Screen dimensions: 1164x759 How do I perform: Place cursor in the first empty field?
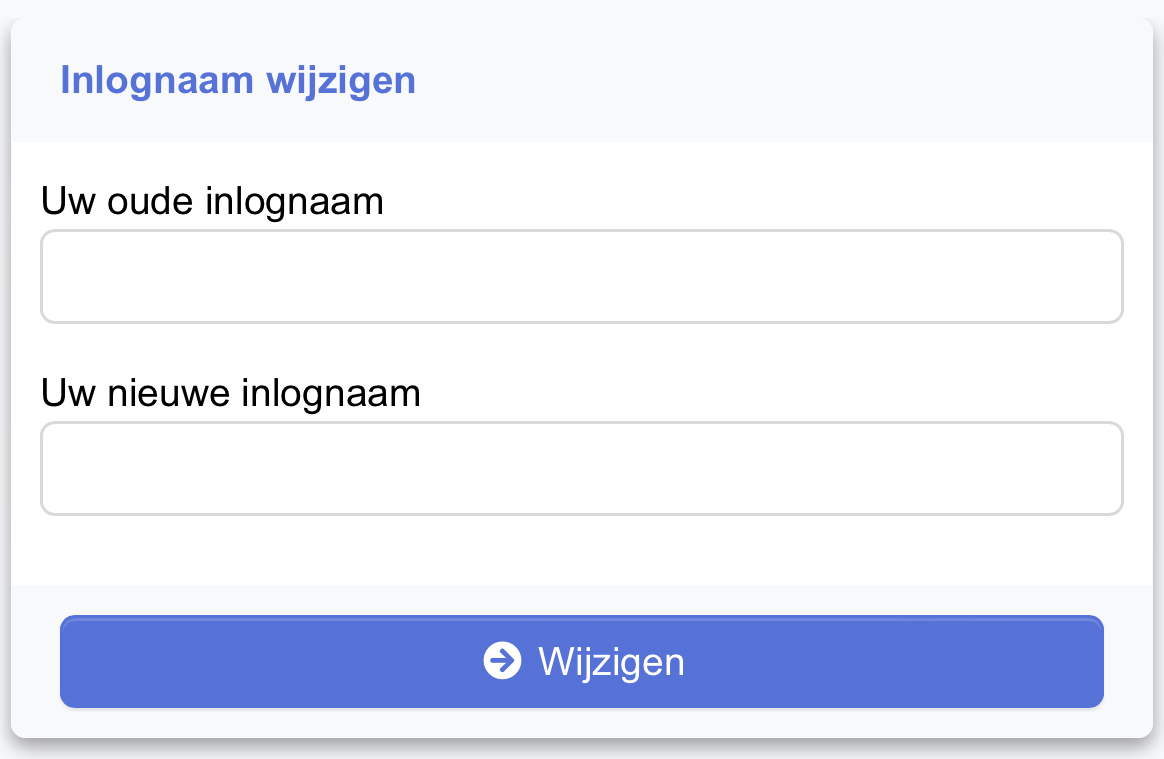(581, 277)
